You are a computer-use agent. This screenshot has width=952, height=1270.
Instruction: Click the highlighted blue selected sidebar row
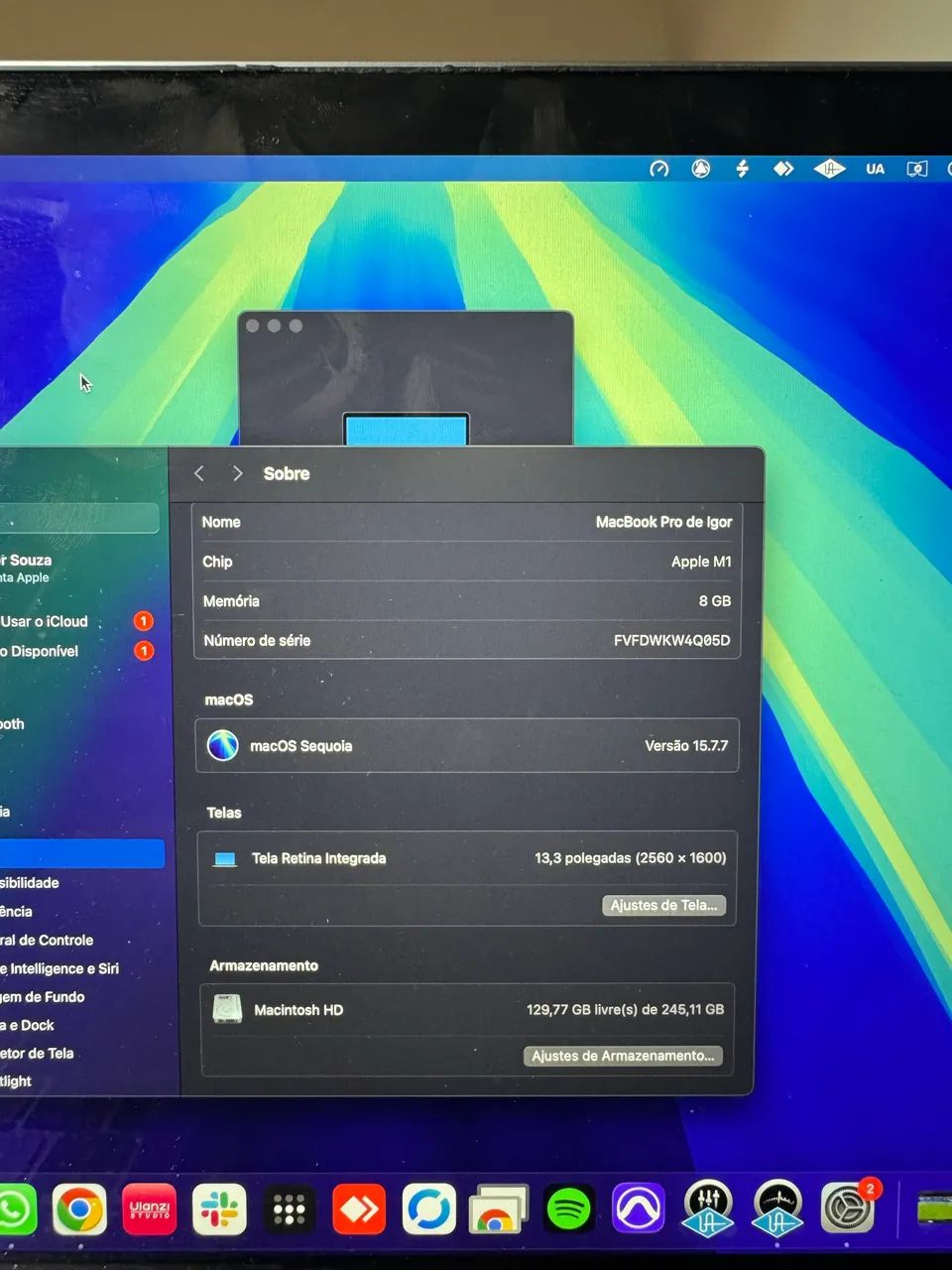[x=81, y=854]
